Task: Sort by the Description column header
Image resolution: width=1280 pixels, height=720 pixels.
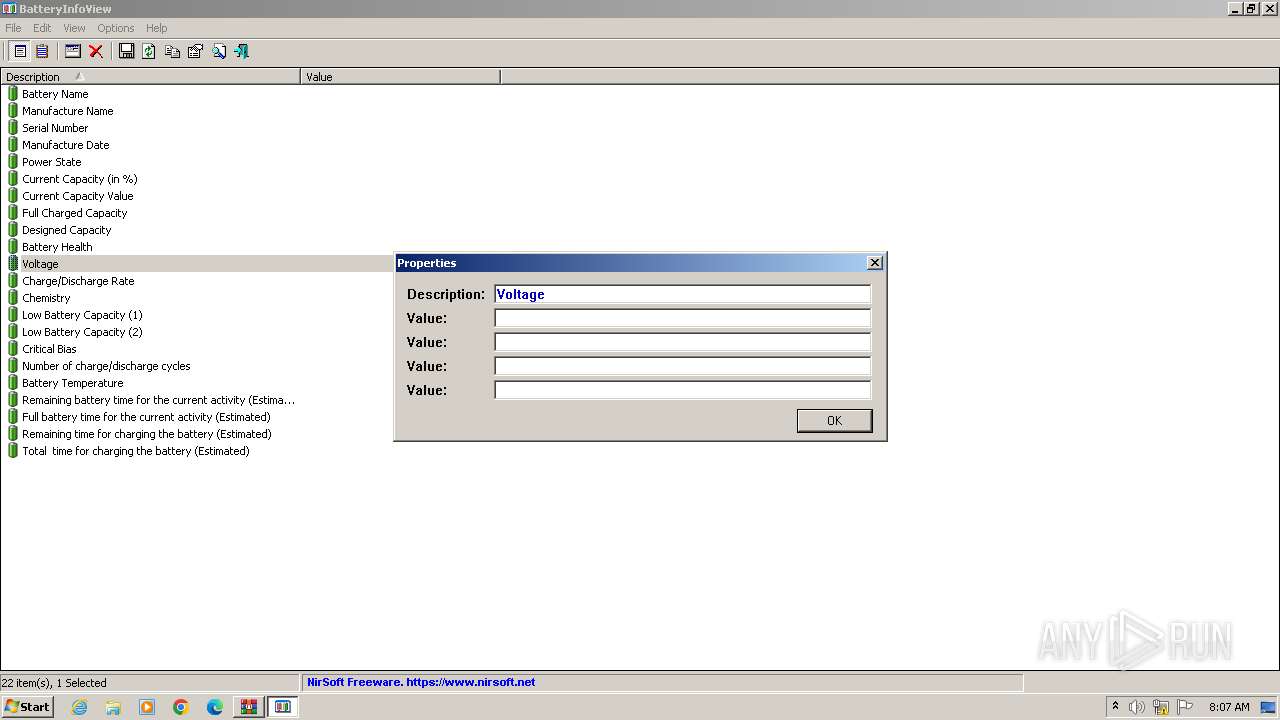Action: (x=150, y=77)
